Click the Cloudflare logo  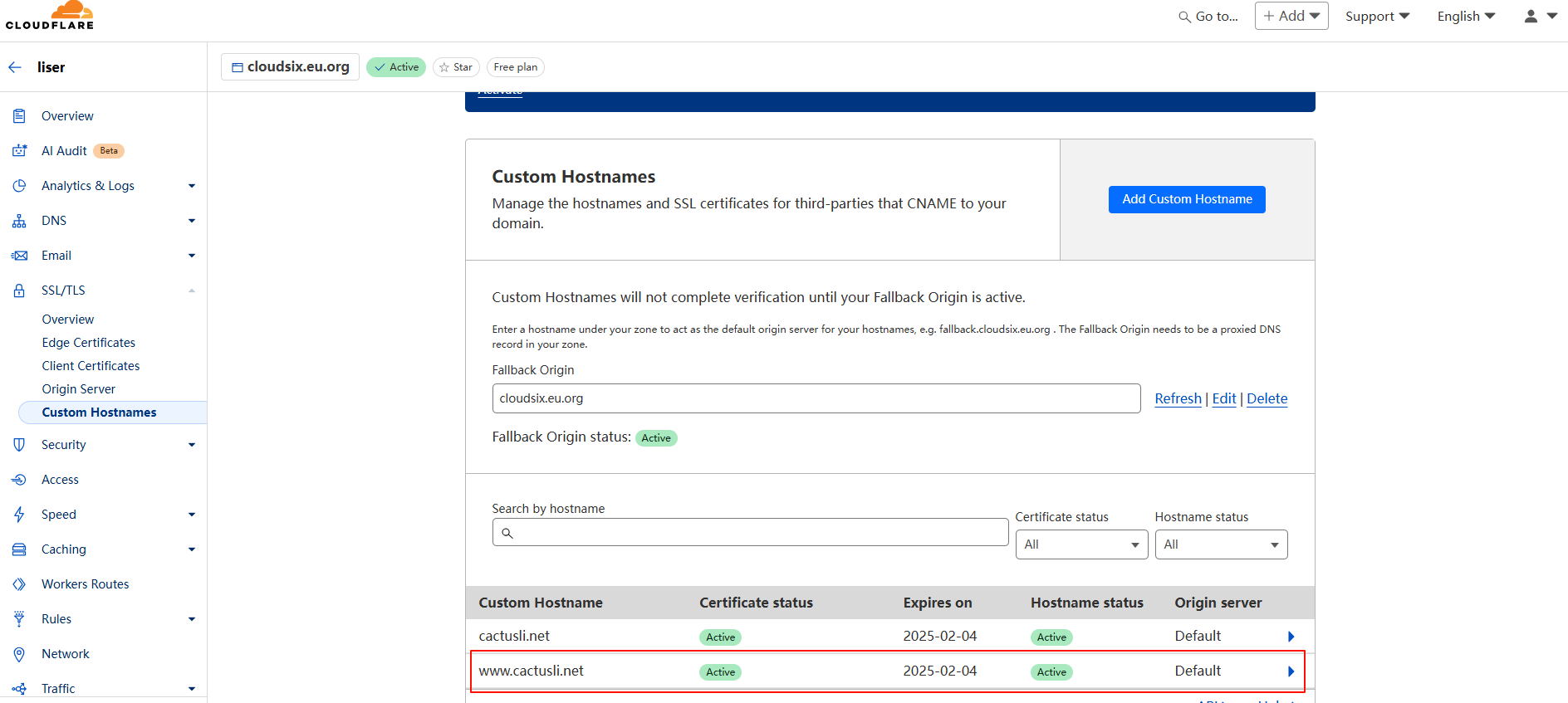(x=50, y=16)
